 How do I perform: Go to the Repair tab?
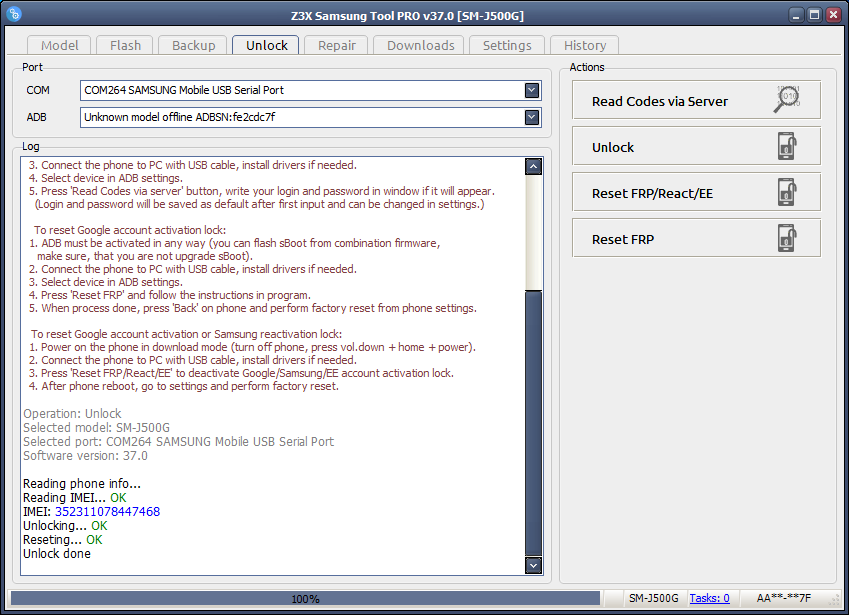tap(336, 45)
